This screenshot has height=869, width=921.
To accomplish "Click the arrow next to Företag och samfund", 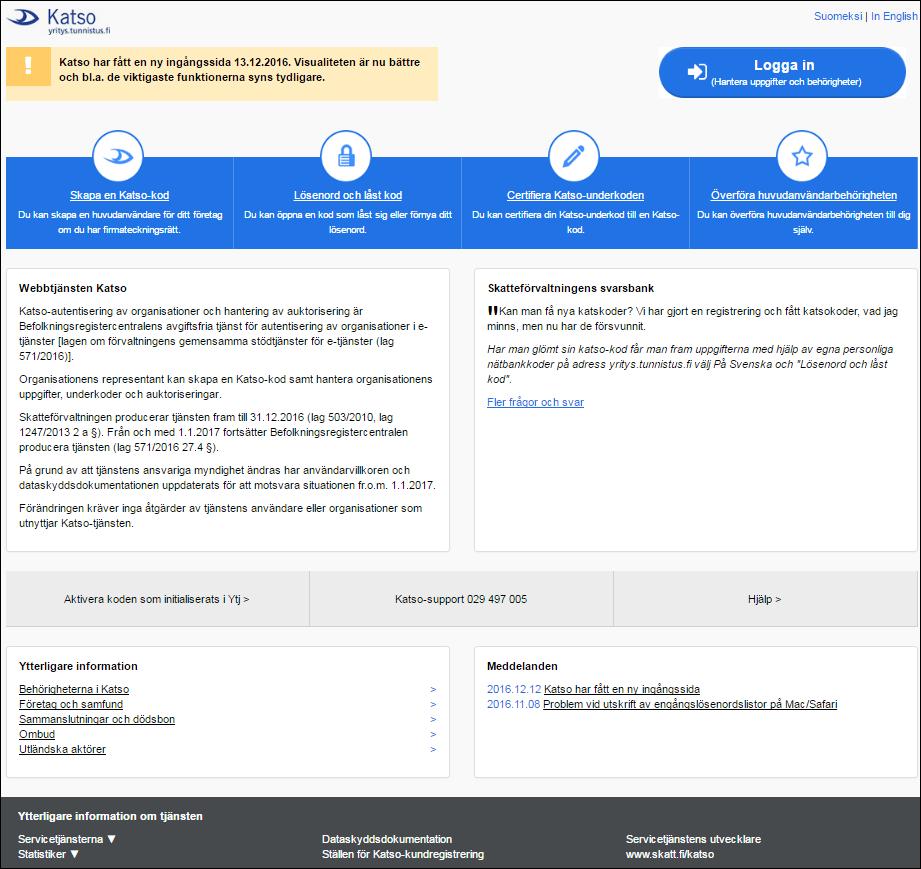I will [433, 704].
